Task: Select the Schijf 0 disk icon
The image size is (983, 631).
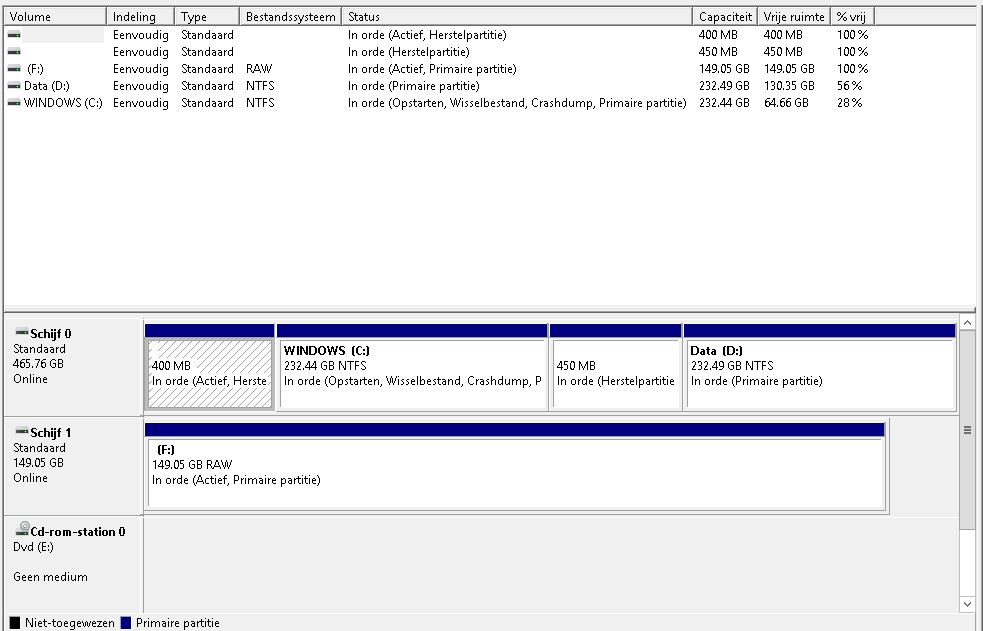Action: [x=21, y=332]
